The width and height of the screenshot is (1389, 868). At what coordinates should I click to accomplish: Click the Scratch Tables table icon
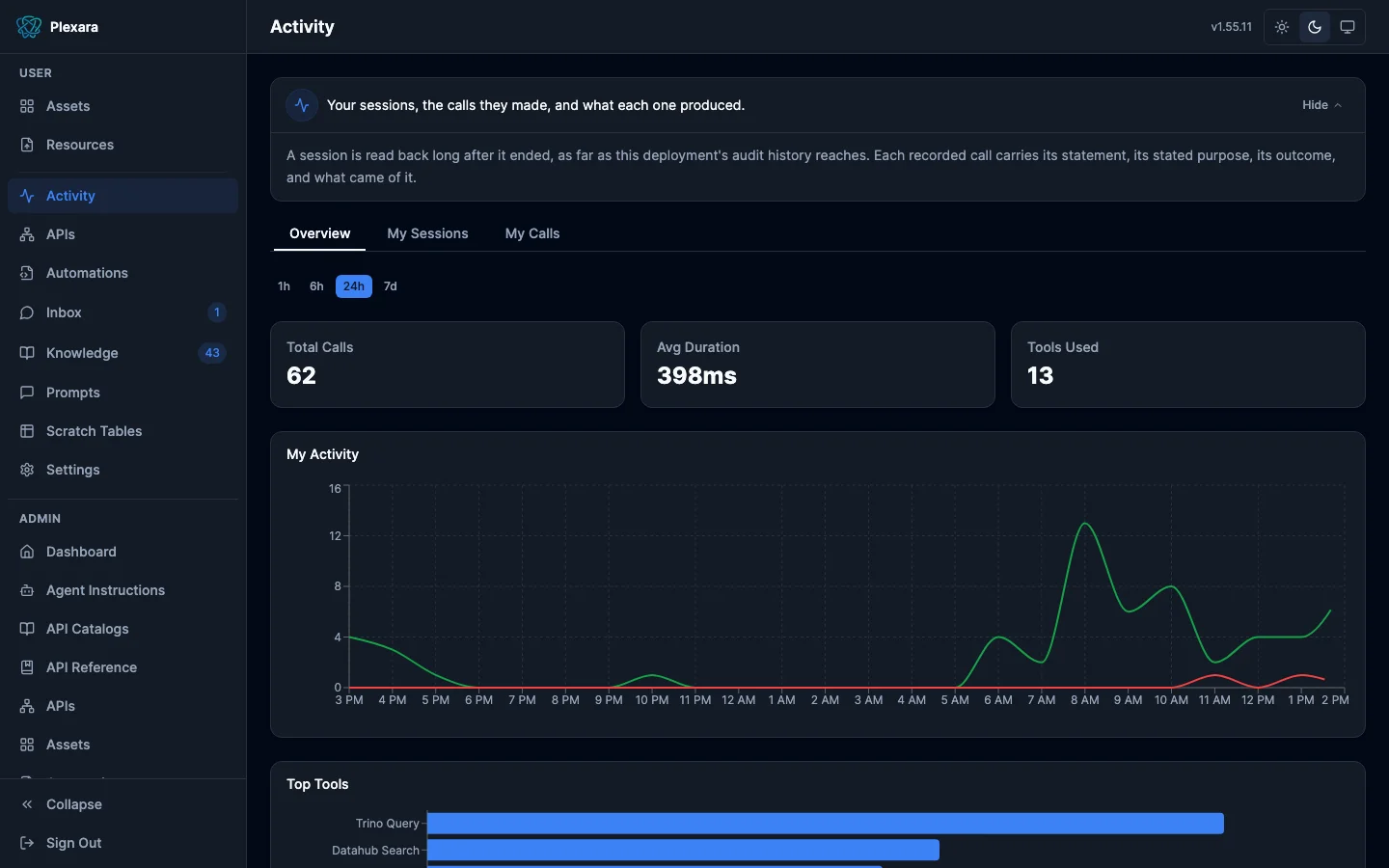pyautogui.click(x=27, y=431)
